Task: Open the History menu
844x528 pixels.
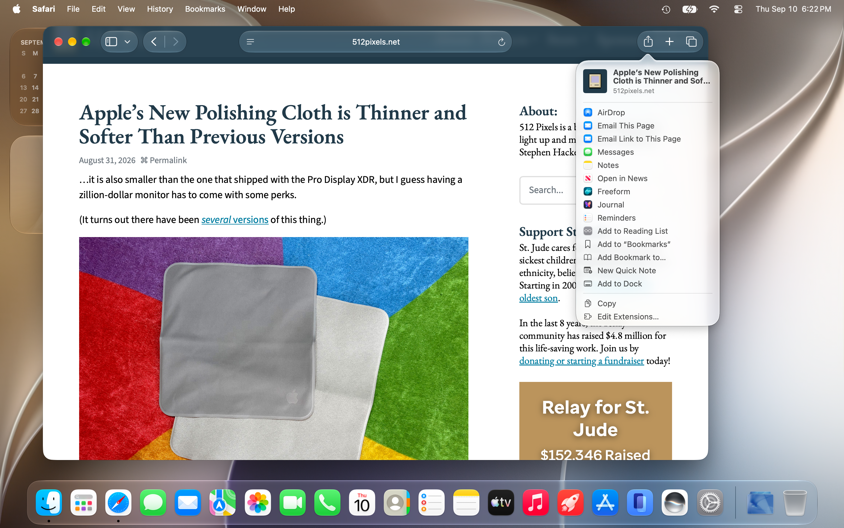Action: [x=160, y=9]
